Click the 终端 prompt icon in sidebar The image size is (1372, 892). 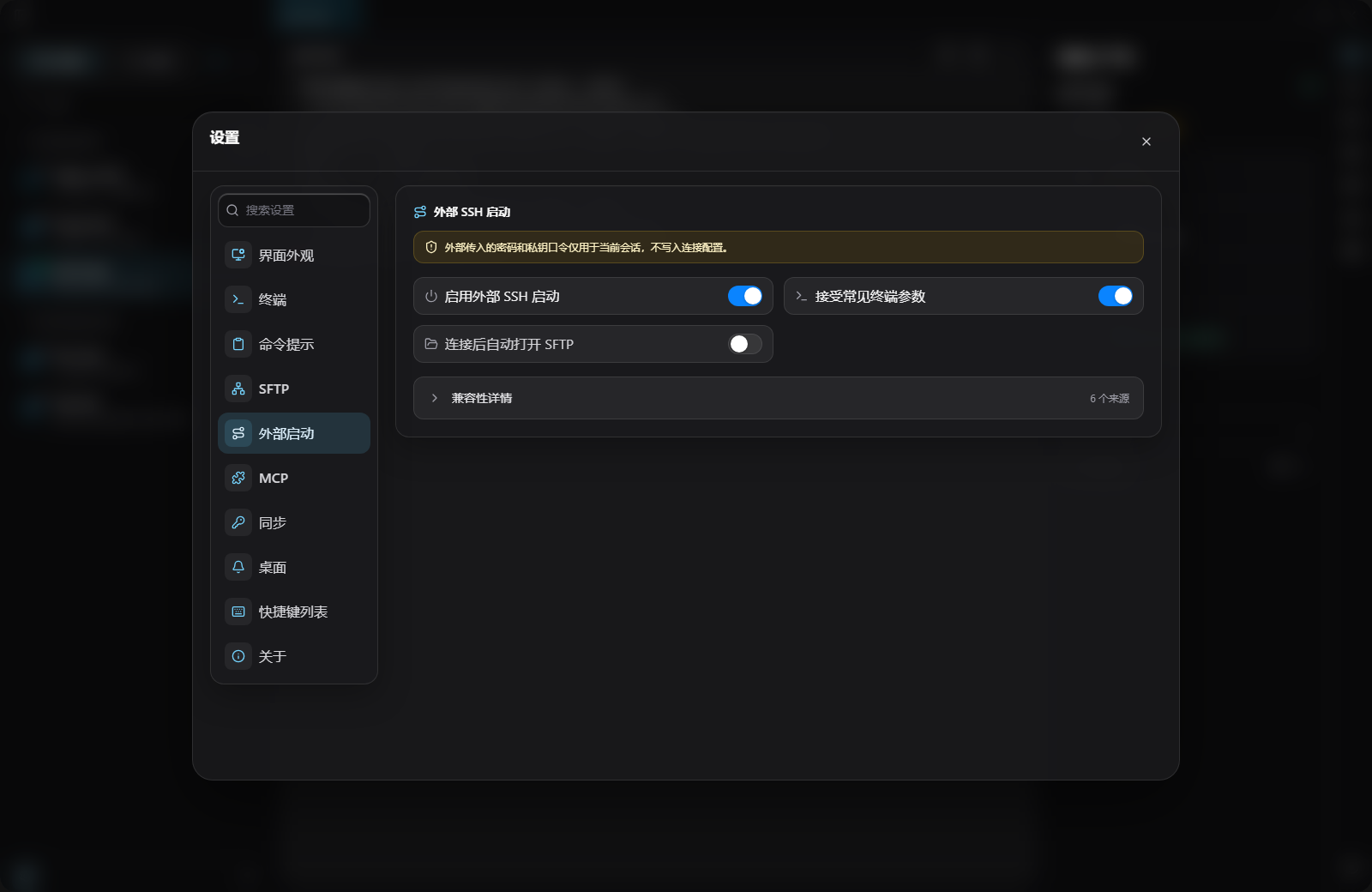[x=238, y=299]
